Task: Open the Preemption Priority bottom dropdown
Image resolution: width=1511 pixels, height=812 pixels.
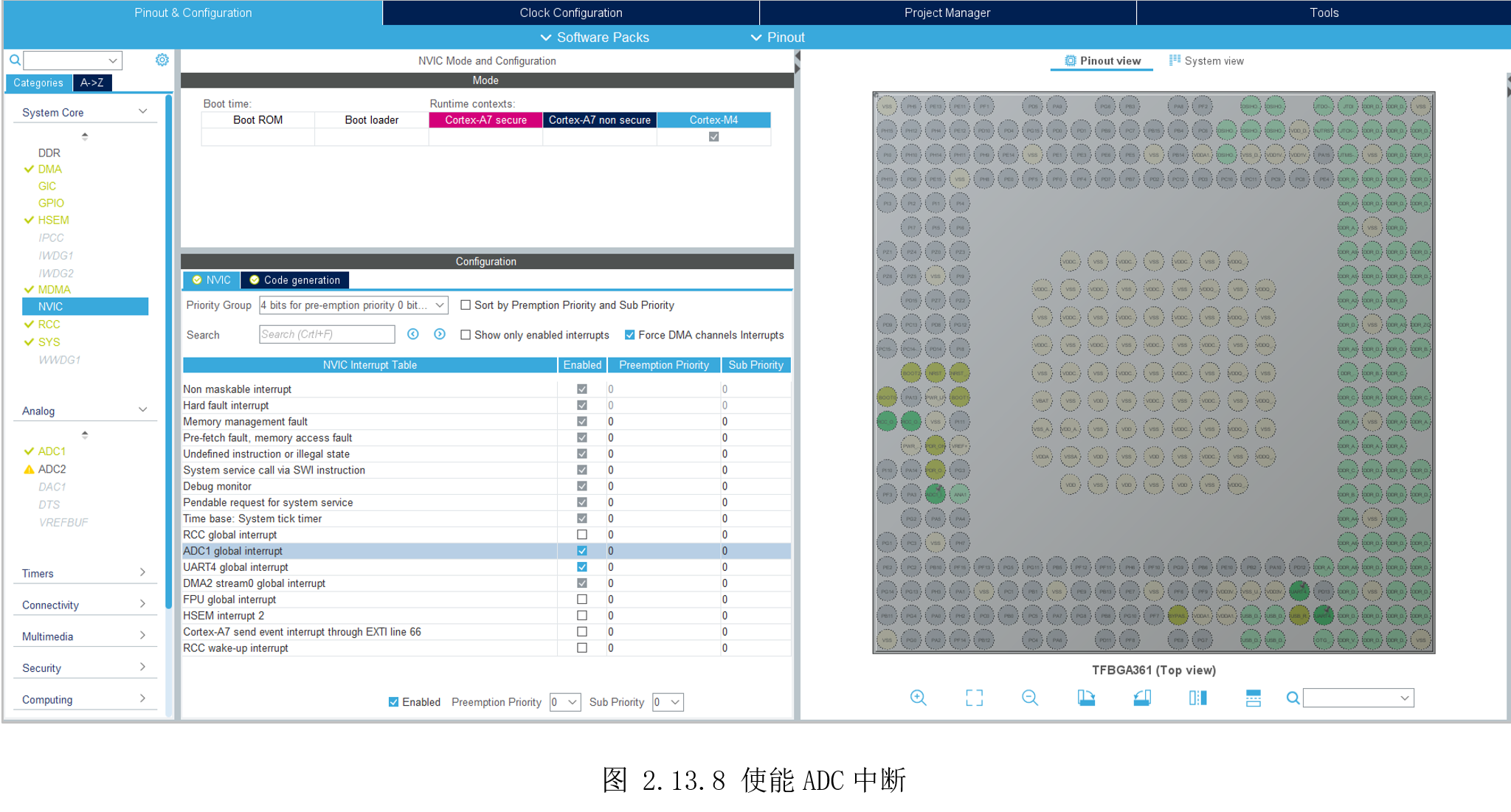Action: (x=565, y=702)
